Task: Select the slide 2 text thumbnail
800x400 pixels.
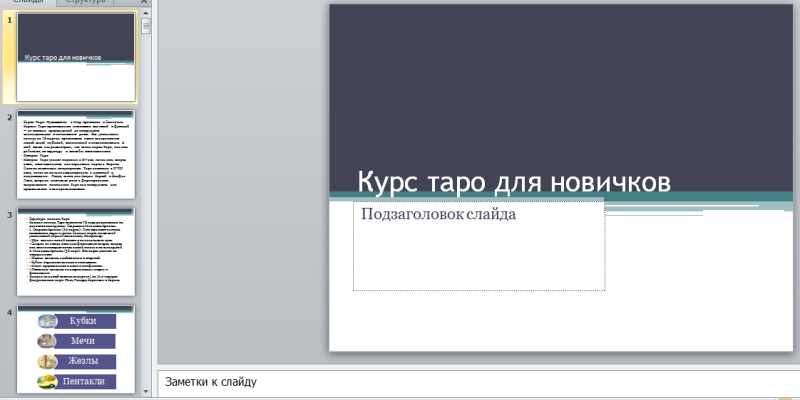Action: [x=76, y=153]
